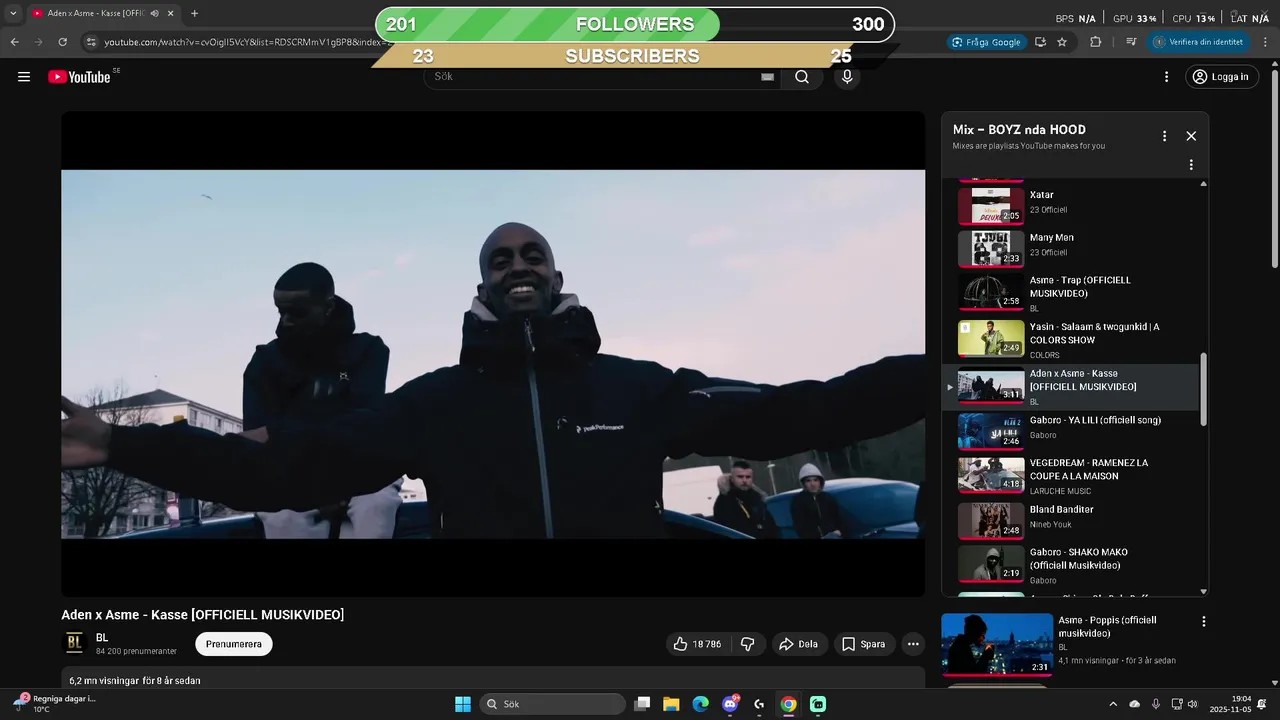Open a new browser tab
1280x720 pixels.
194,13
